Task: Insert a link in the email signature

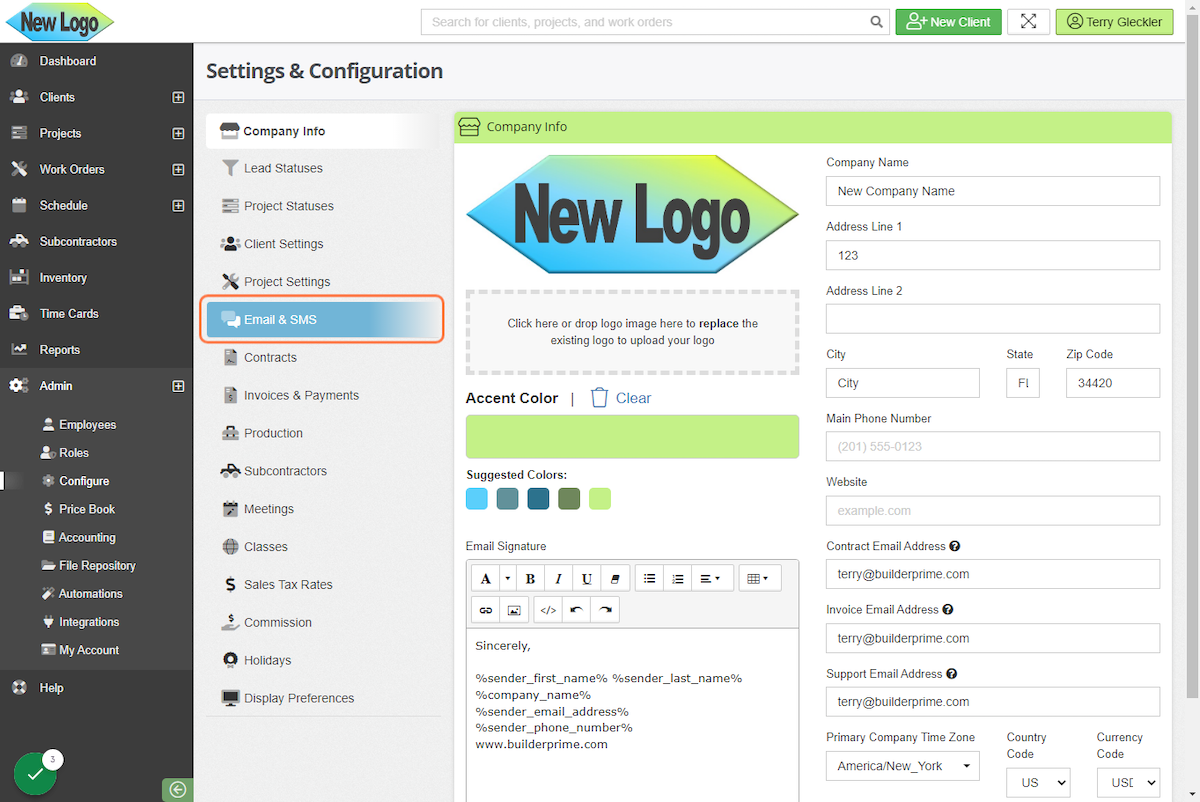Action: [486, 609]
